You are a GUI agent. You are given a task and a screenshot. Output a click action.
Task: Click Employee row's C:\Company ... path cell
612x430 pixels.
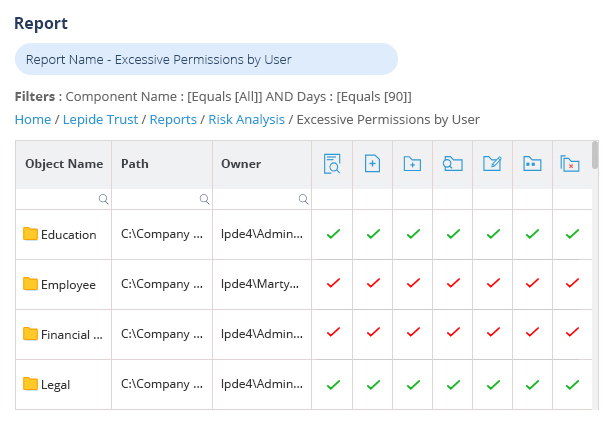[x=162, y=284]
